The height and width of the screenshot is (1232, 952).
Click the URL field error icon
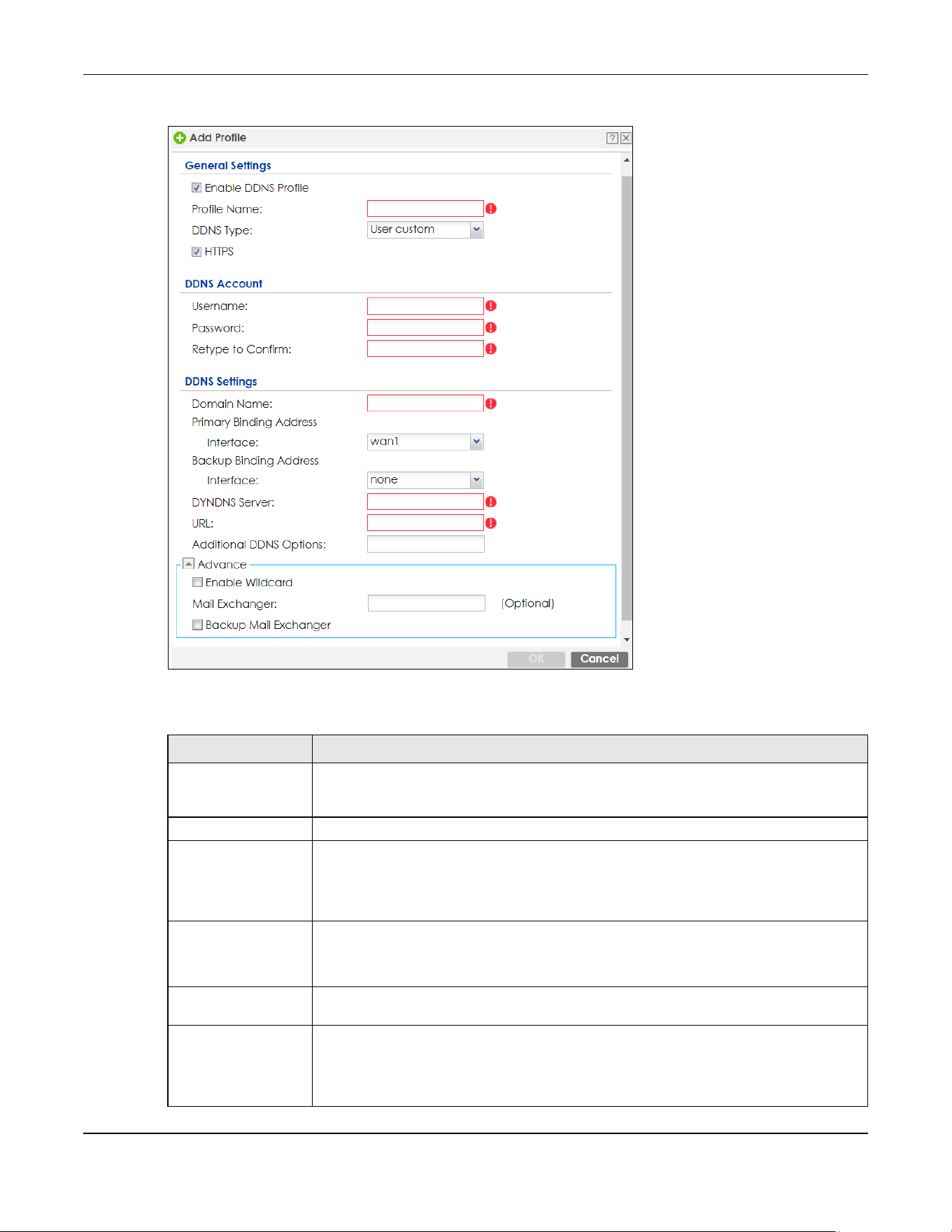(x=491, y=523)
